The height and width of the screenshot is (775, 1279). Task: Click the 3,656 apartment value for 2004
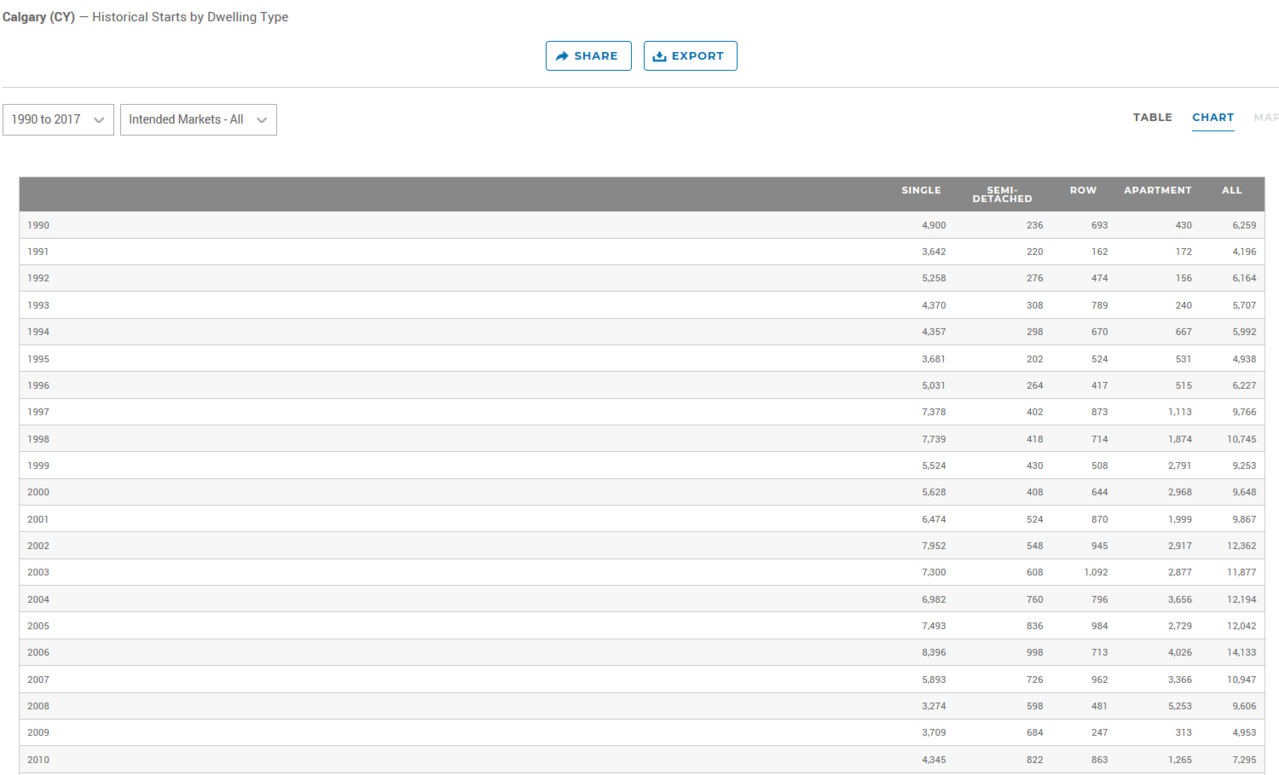[1180, 599]
